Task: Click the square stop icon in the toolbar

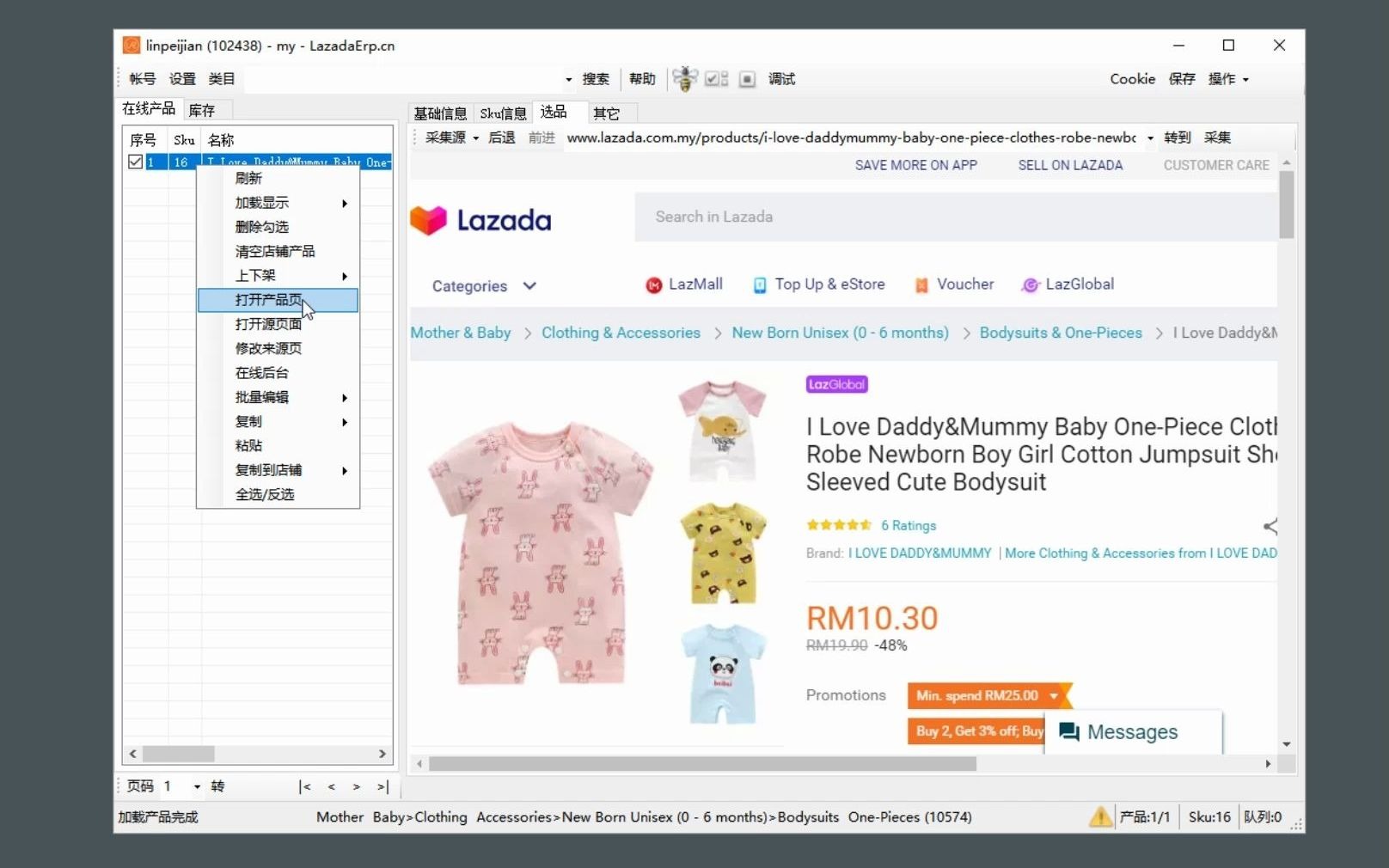Action: coord(747,79)
